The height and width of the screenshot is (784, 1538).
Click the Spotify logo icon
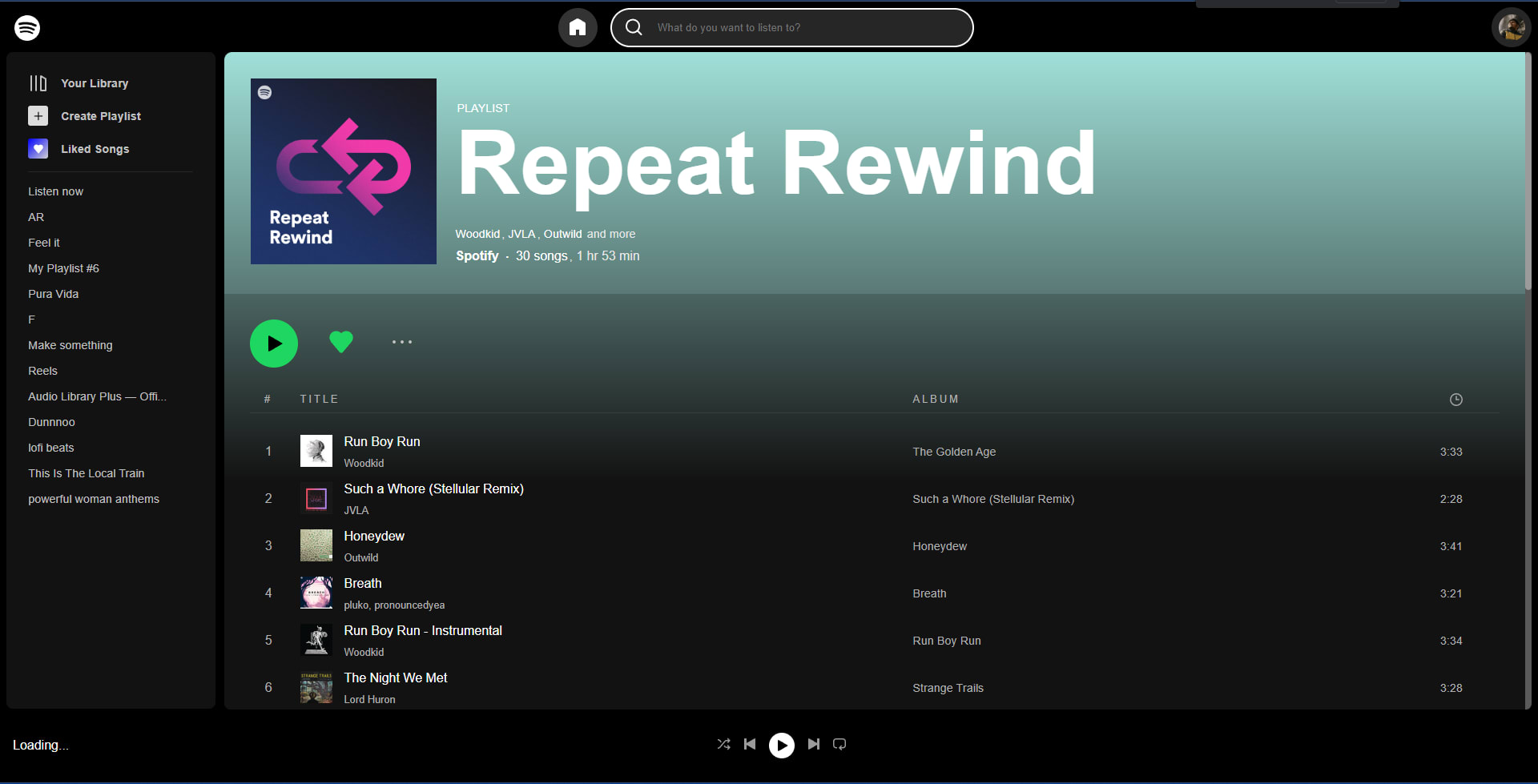point(27,28)
